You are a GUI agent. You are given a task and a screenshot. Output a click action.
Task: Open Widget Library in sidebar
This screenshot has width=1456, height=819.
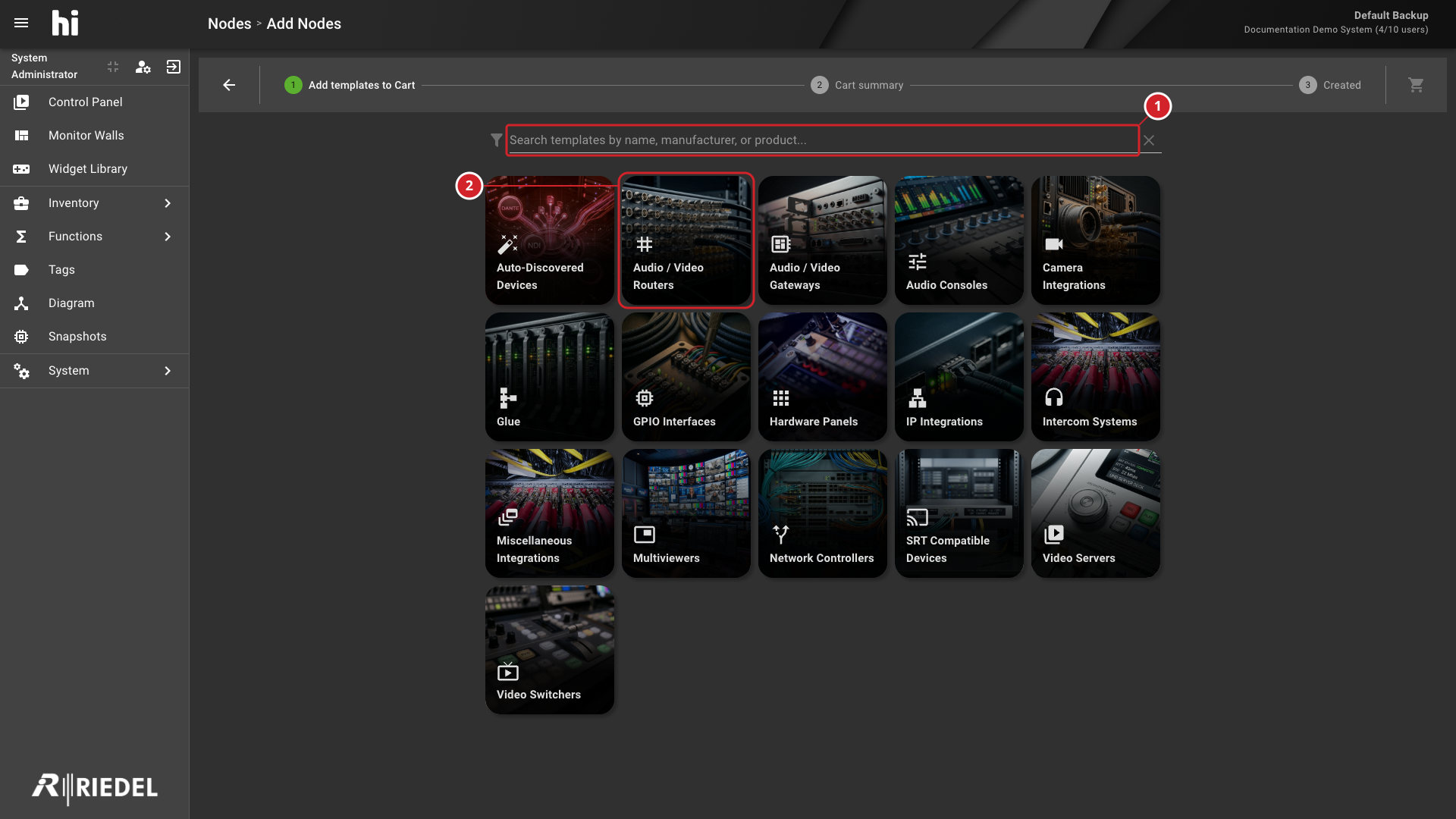click(94, 169)
